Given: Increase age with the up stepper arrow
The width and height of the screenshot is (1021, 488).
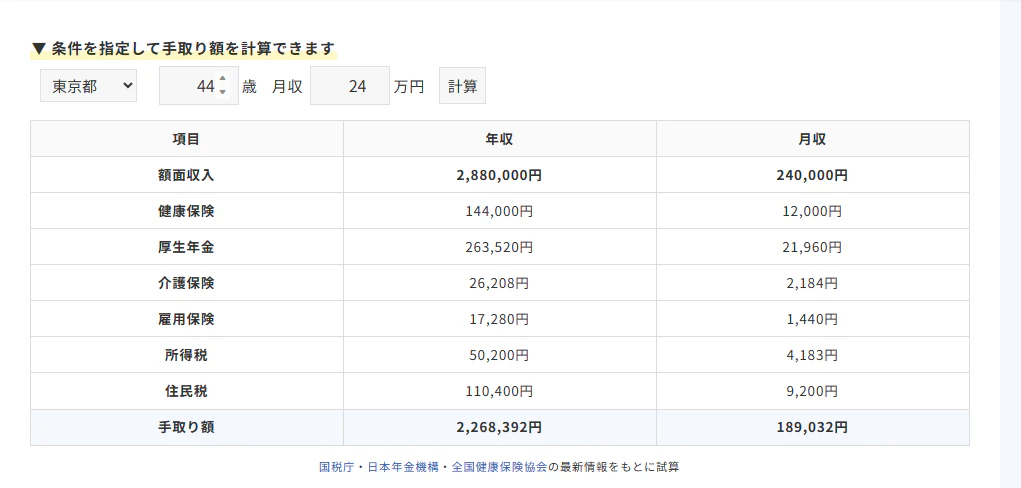Looking at the screenshot, I should [x=222, y=79].
